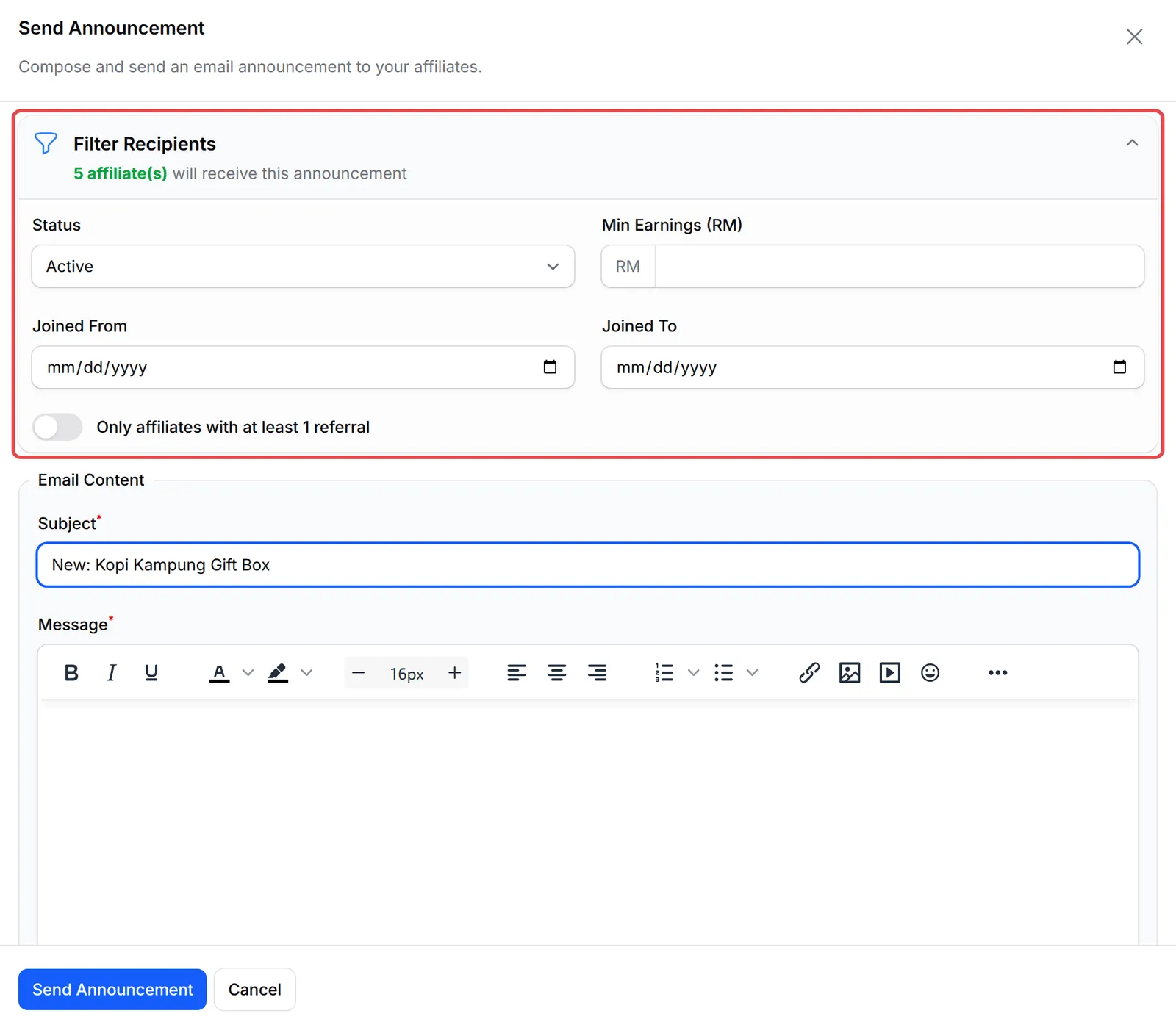Toggle bold formatting in message toolbar

pyautogui.click(x=71, y=672)
